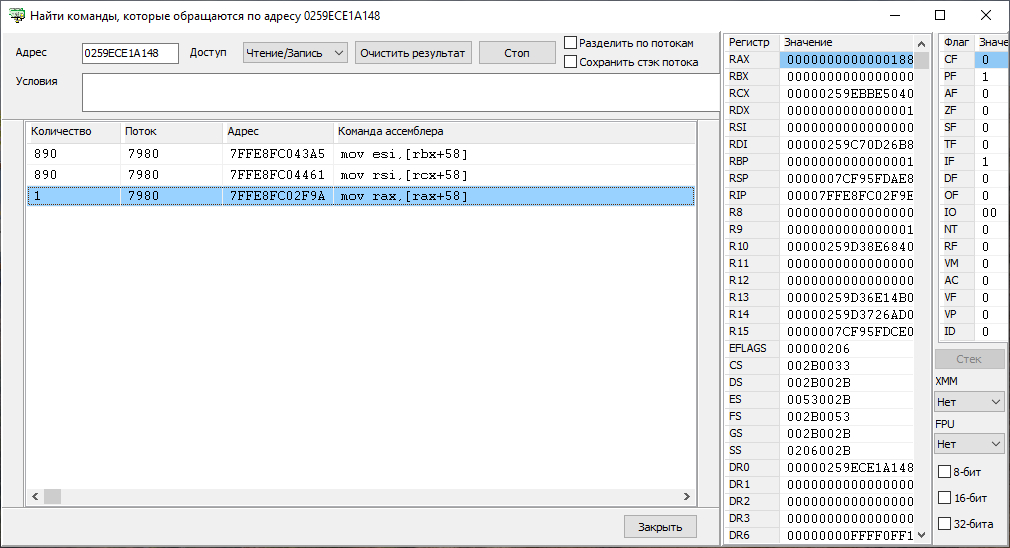1010x548 pixels.
Task: Select the DR0 debug register row
Action: 820,468
